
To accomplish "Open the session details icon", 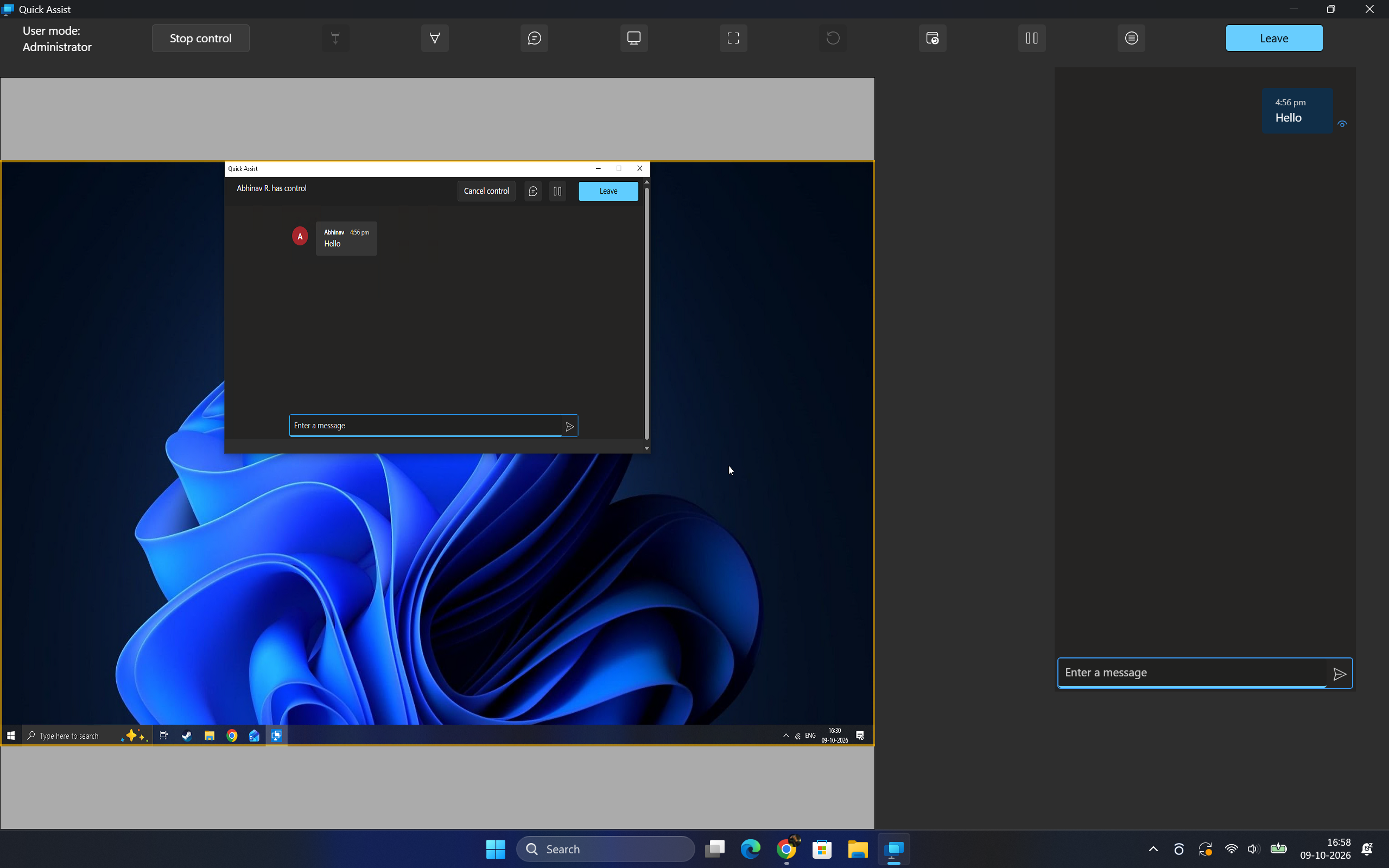I will click(x=1131, y=38).
